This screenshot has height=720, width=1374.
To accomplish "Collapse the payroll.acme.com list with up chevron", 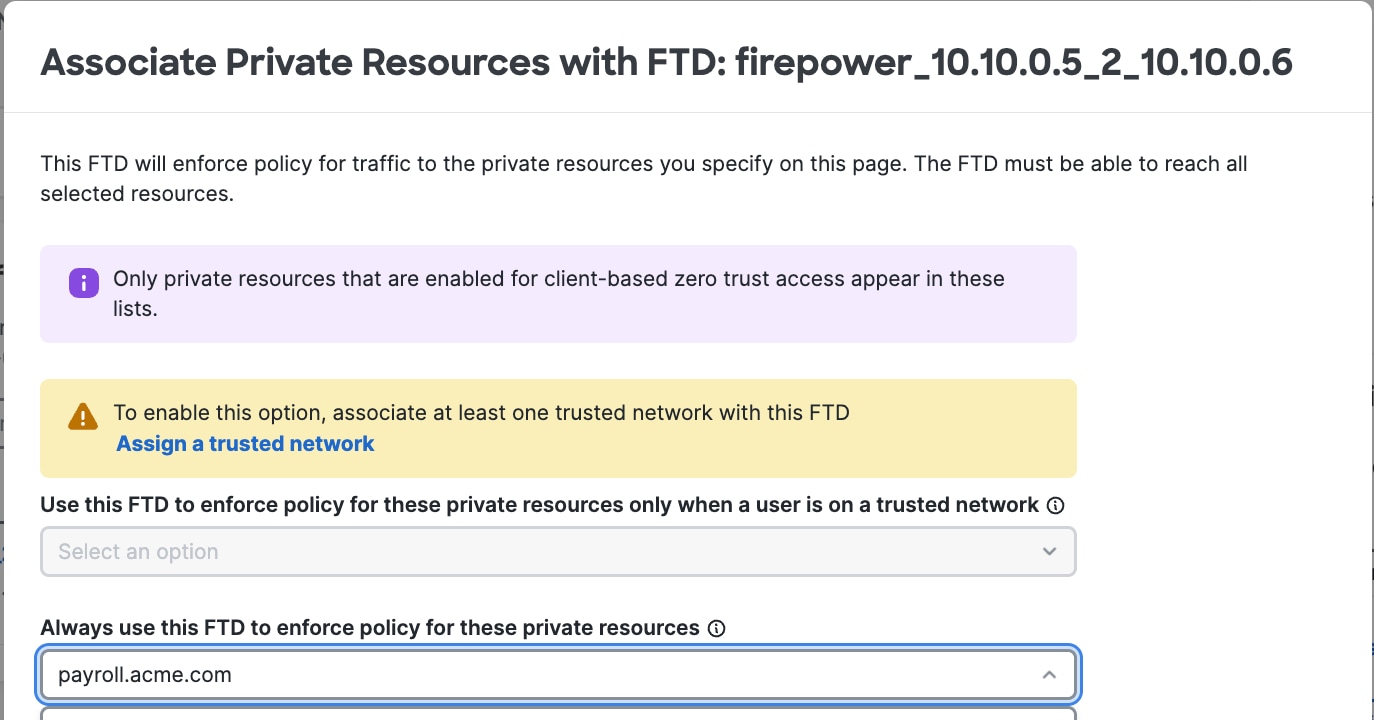I will pyautogui.click(x=1049, y=675).
